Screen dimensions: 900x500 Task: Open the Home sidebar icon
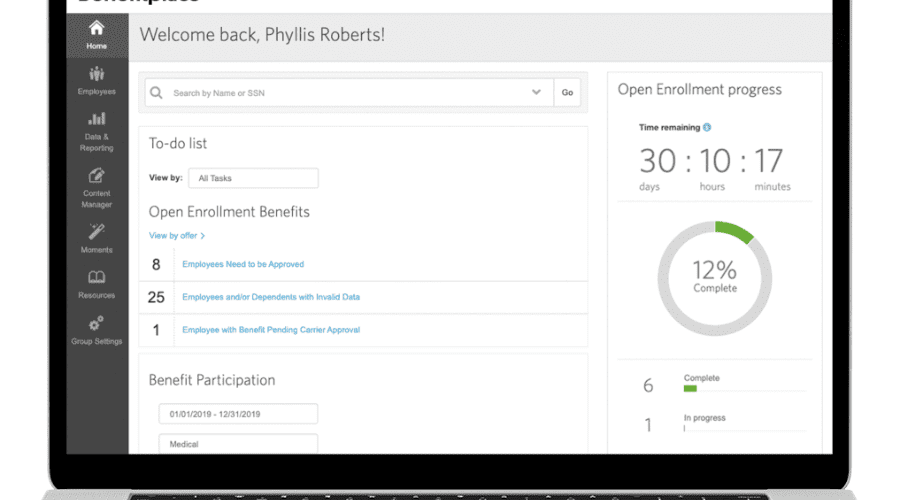pyautogui.click(x=96, y=28)
